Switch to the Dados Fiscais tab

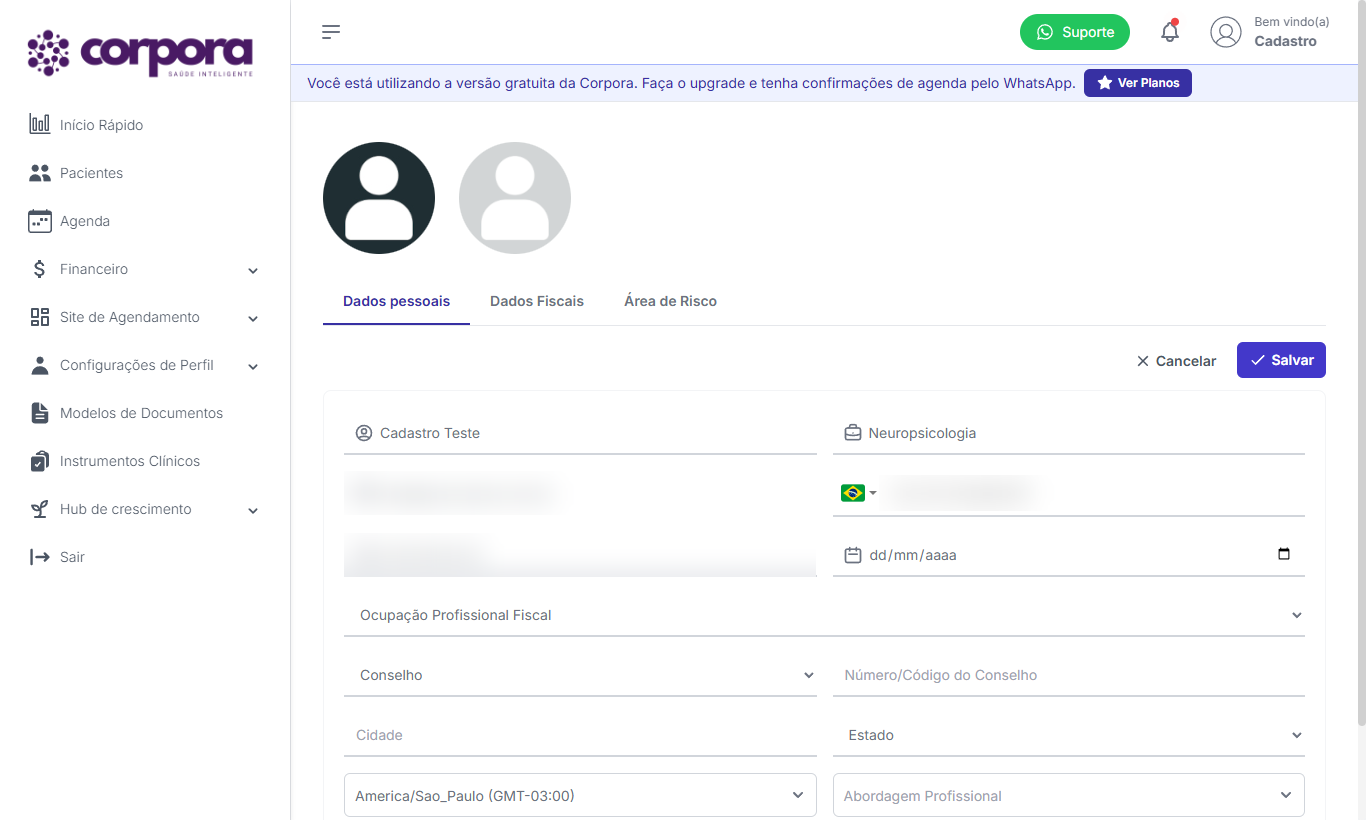click(537, 301)
